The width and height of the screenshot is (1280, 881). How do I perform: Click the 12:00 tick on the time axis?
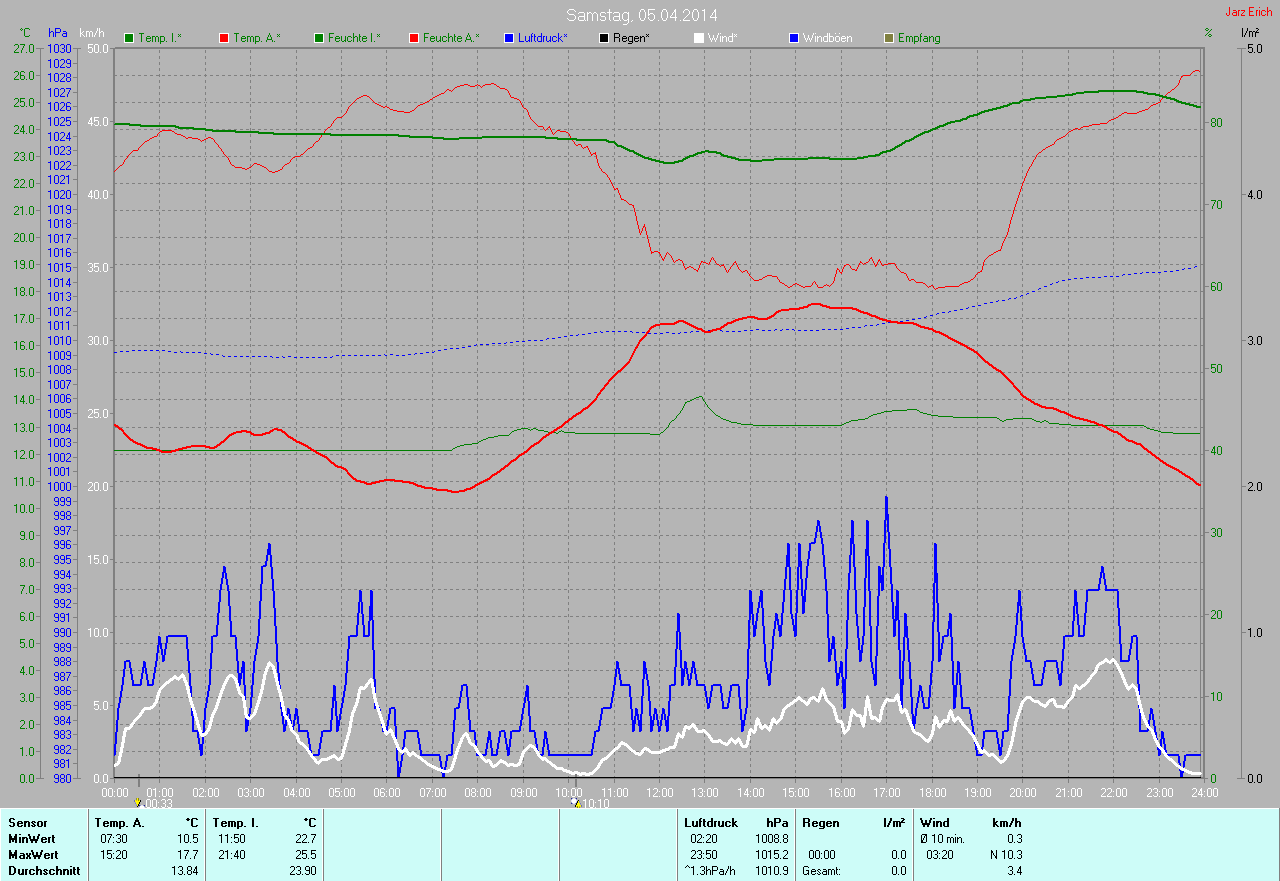pyautogui.click(x=659, y=791)
